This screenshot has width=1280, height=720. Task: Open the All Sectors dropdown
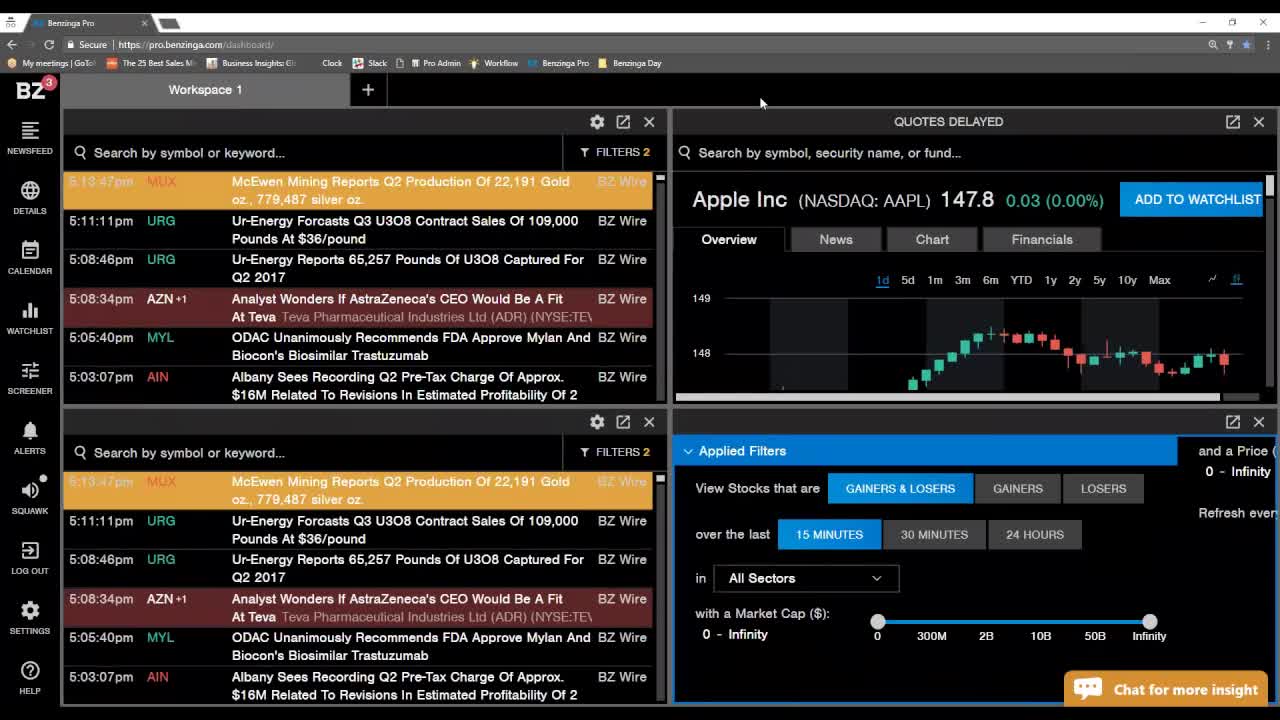[x=806, y=578]
